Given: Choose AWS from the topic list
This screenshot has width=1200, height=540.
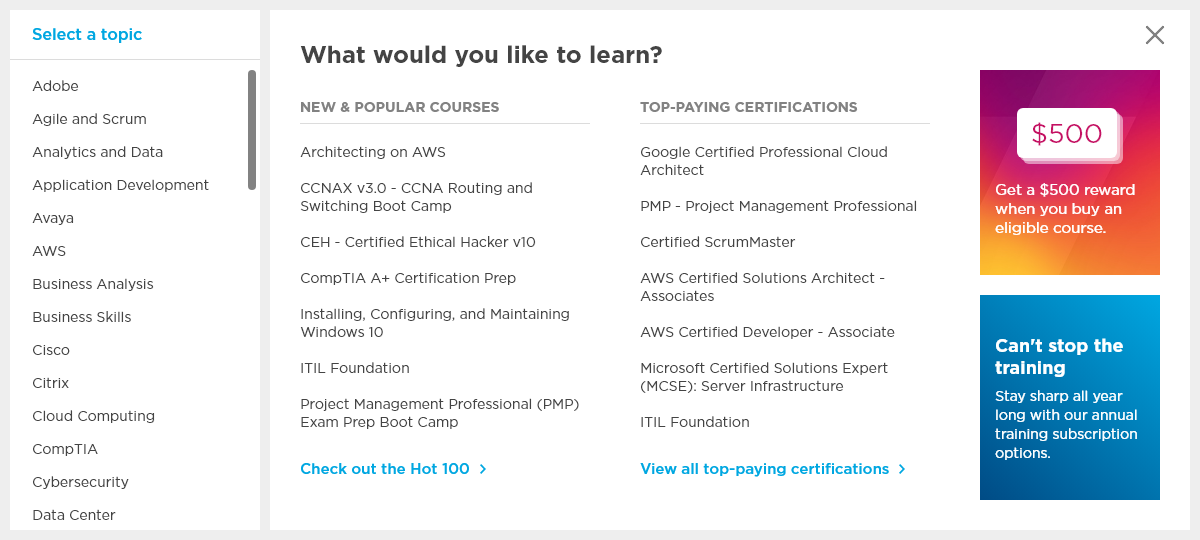Looking at the screenshot, I should point(49,251).
